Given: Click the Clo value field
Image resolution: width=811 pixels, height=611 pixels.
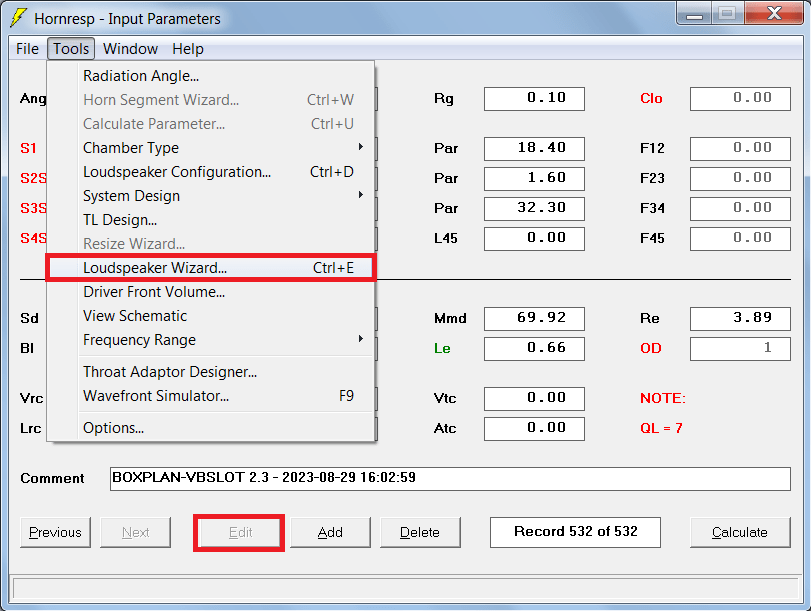Looking at the screenshot, I should [740, 98].
